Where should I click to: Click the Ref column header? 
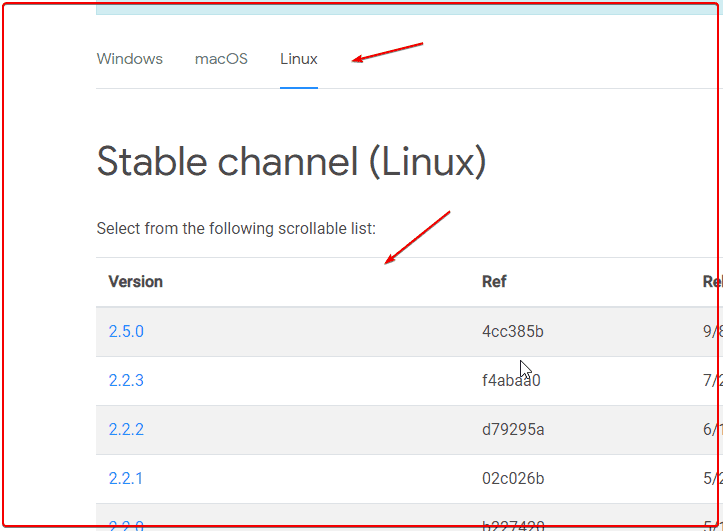click(x=494, y=282)
